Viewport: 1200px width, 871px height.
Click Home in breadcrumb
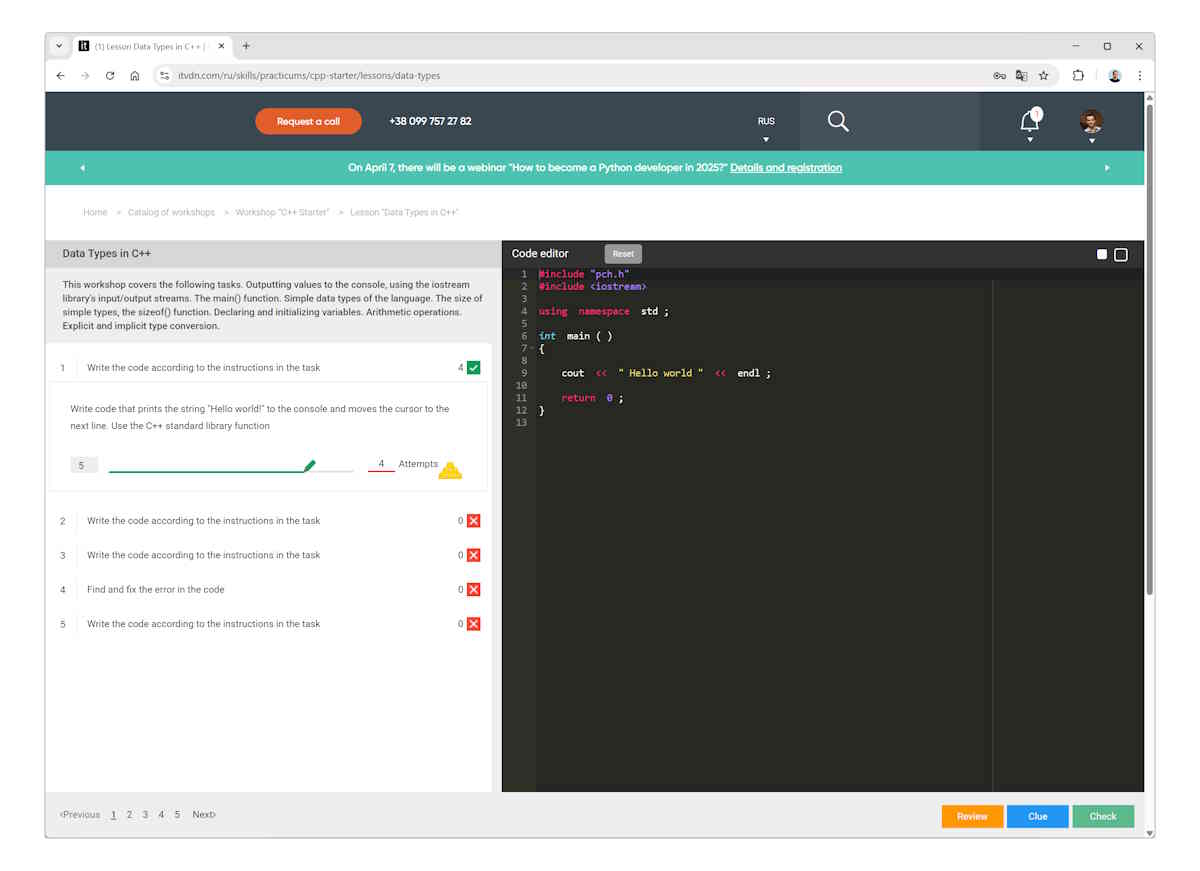coord(95,212)
